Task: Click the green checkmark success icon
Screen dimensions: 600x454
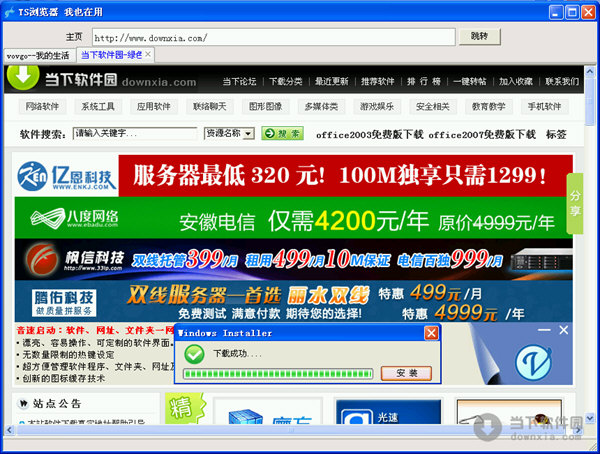Action: click(194, 354)
